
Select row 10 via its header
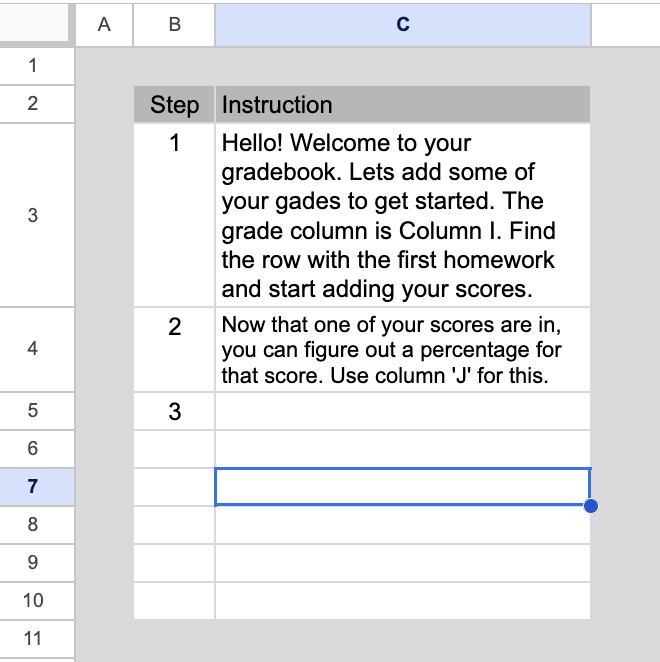[33, 601]
